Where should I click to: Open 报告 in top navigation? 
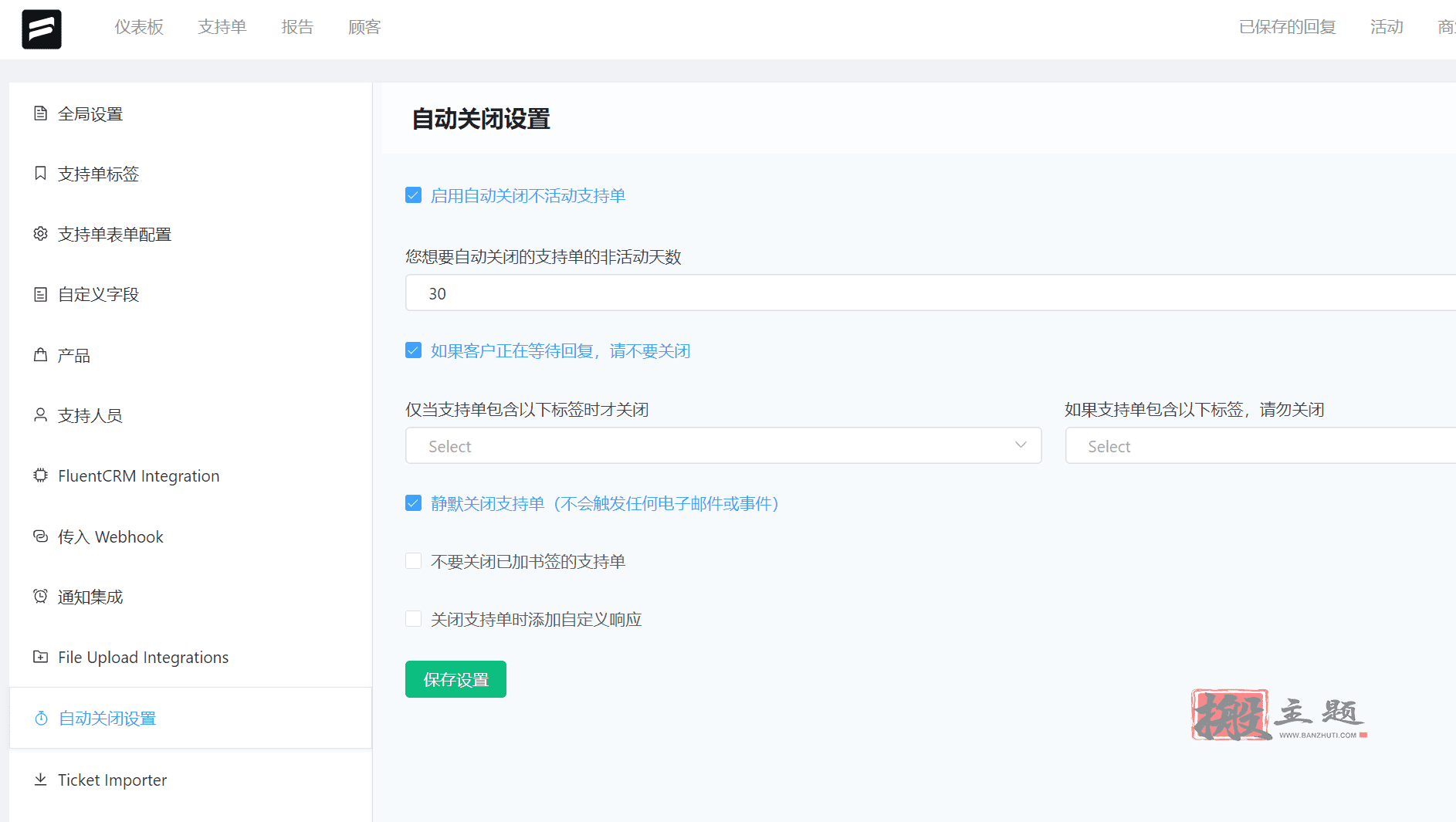click(297, 27)
